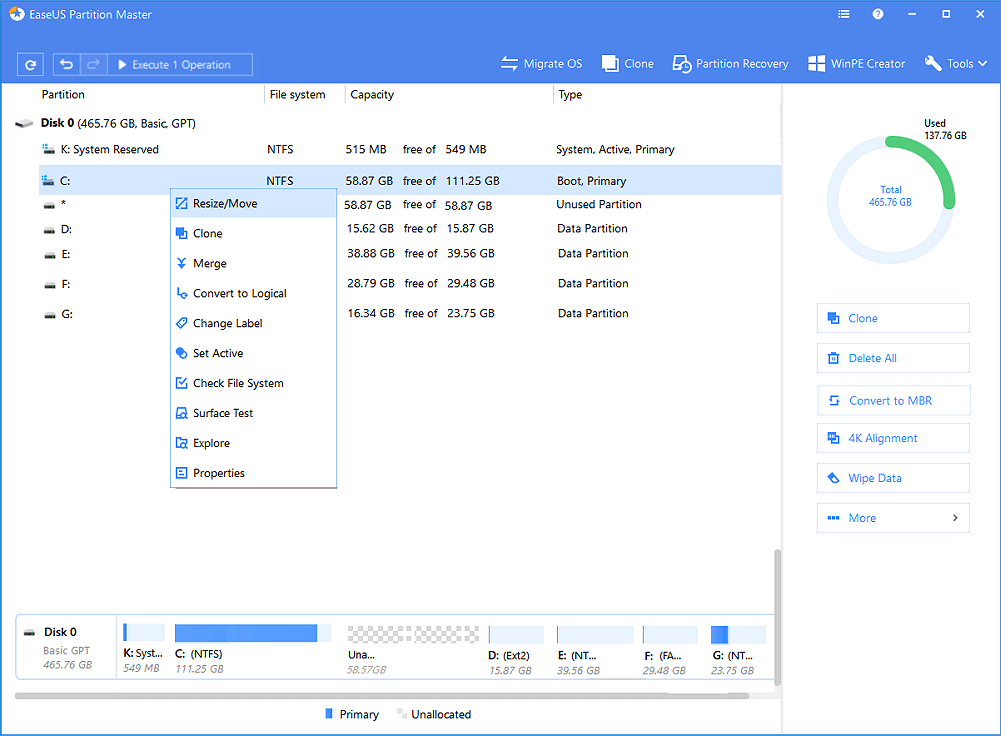Open the task list icon in title bar

[x=844, y=15]
